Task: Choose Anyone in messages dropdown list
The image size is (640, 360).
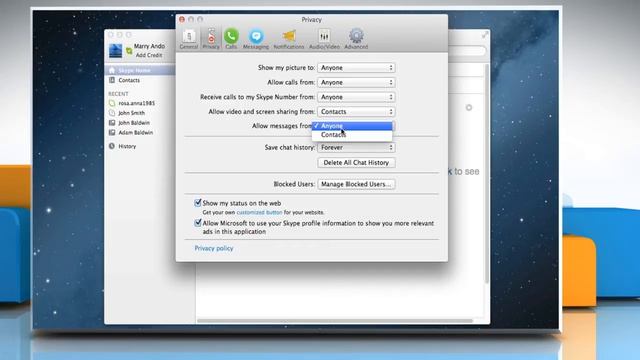Action: [352, 126]
